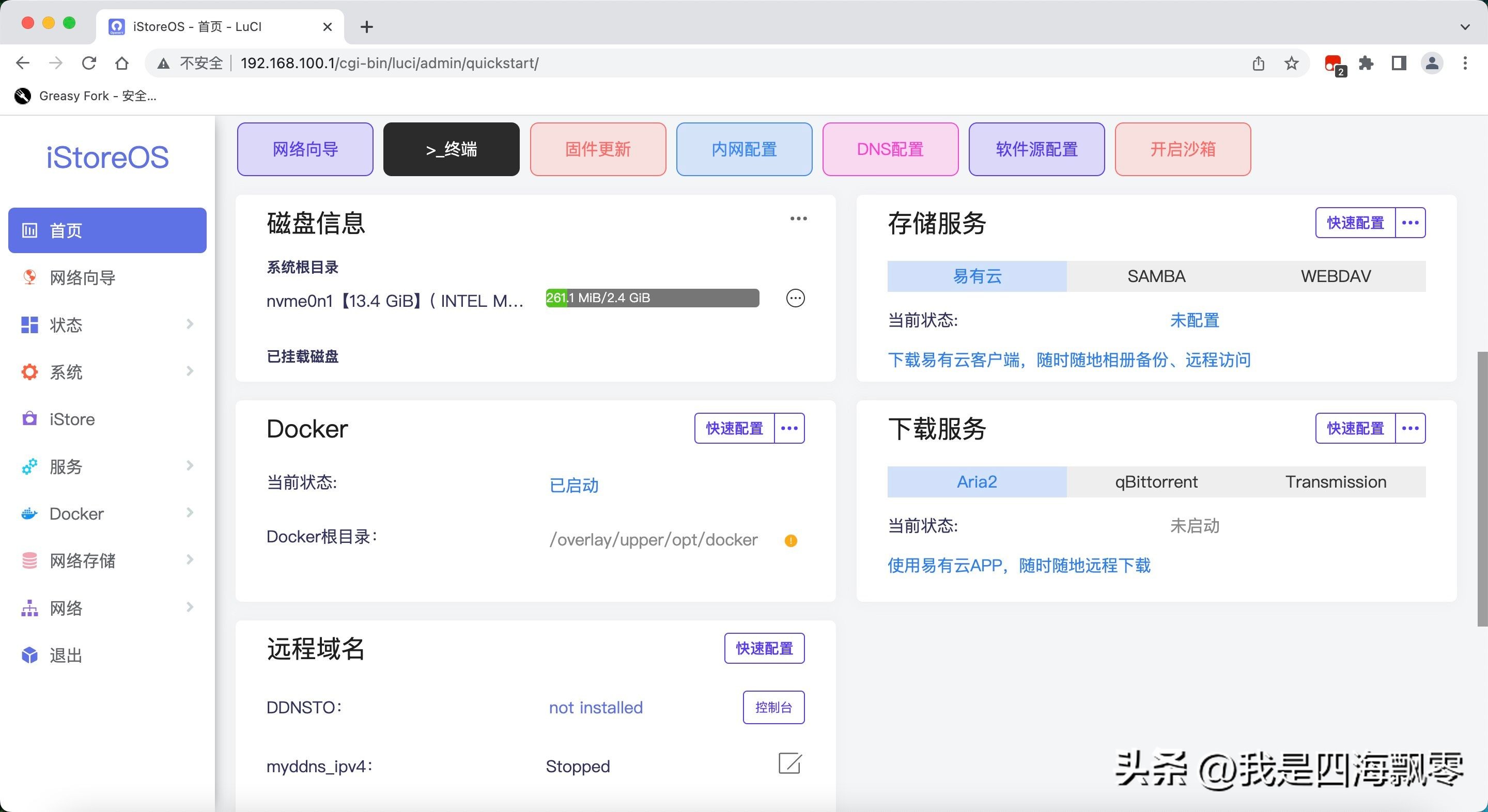Click the iStore shop icon in sidebar

tap(29, 419)
